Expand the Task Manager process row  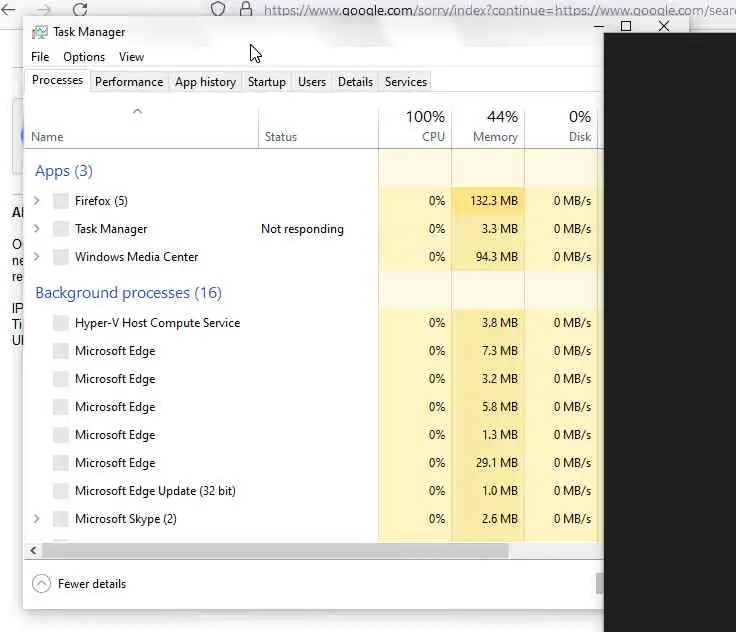click(x=37, y=229)
